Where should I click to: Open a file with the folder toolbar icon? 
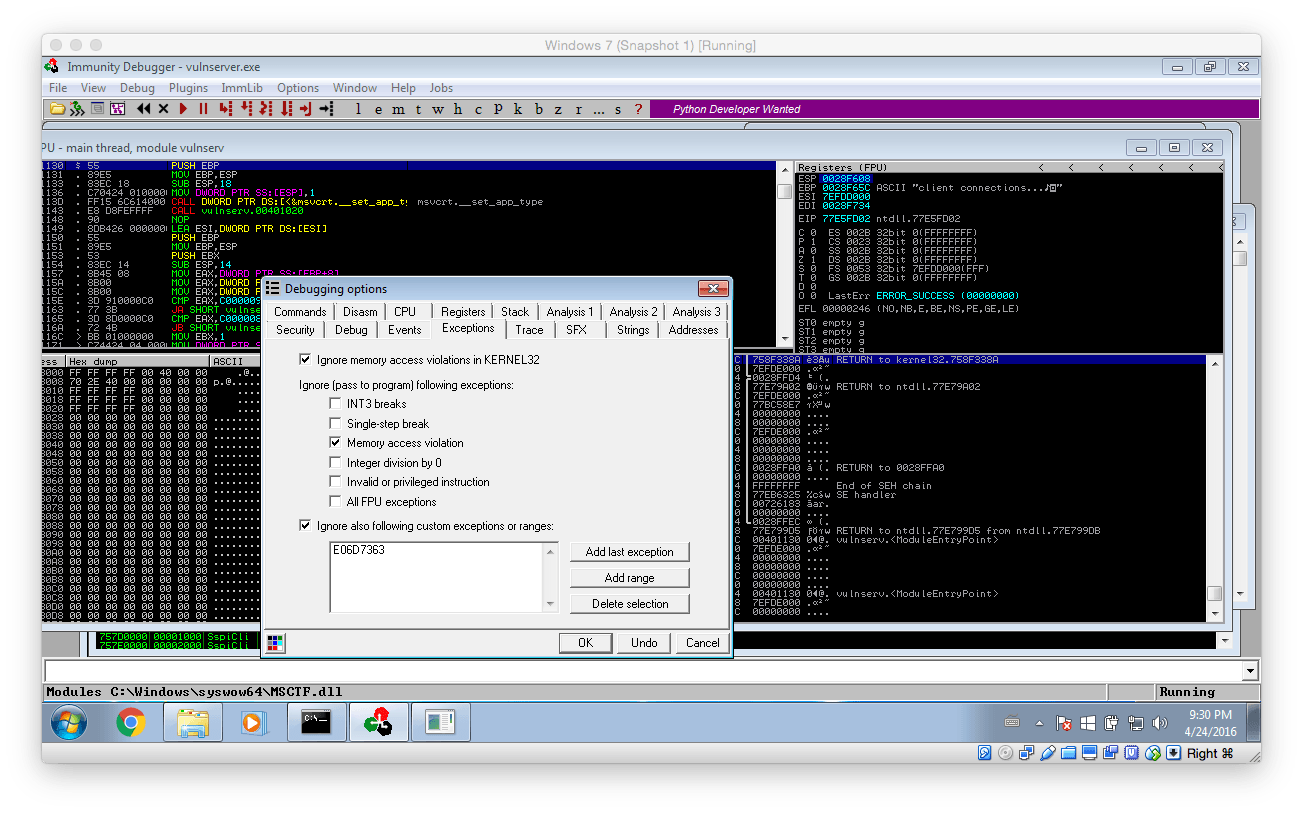coord(57,109)
